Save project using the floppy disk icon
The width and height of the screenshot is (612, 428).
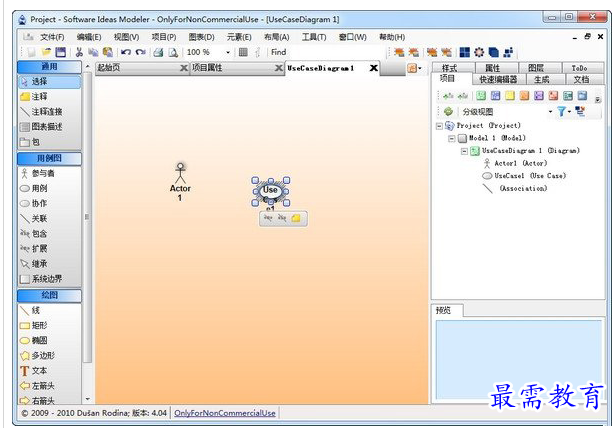tap(60, 52)
